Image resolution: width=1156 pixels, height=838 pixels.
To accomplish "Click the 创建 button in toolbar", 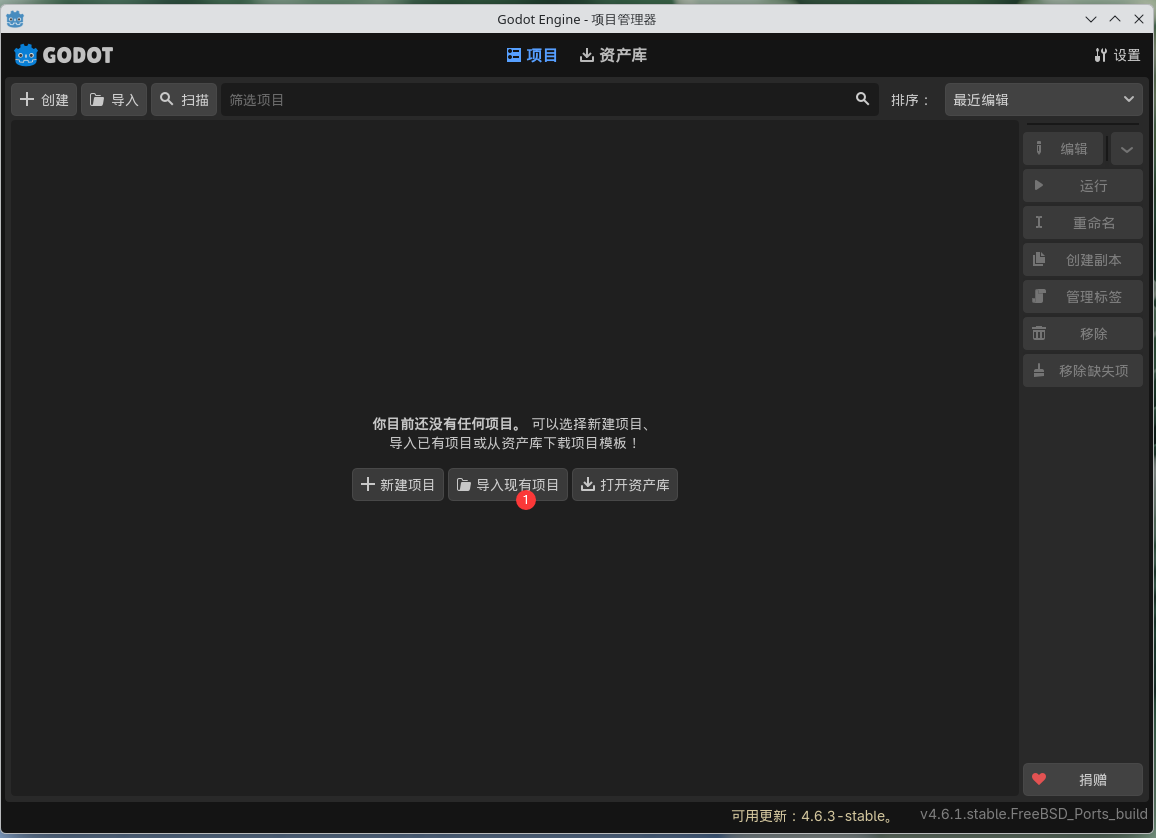I will coord(44,99).
